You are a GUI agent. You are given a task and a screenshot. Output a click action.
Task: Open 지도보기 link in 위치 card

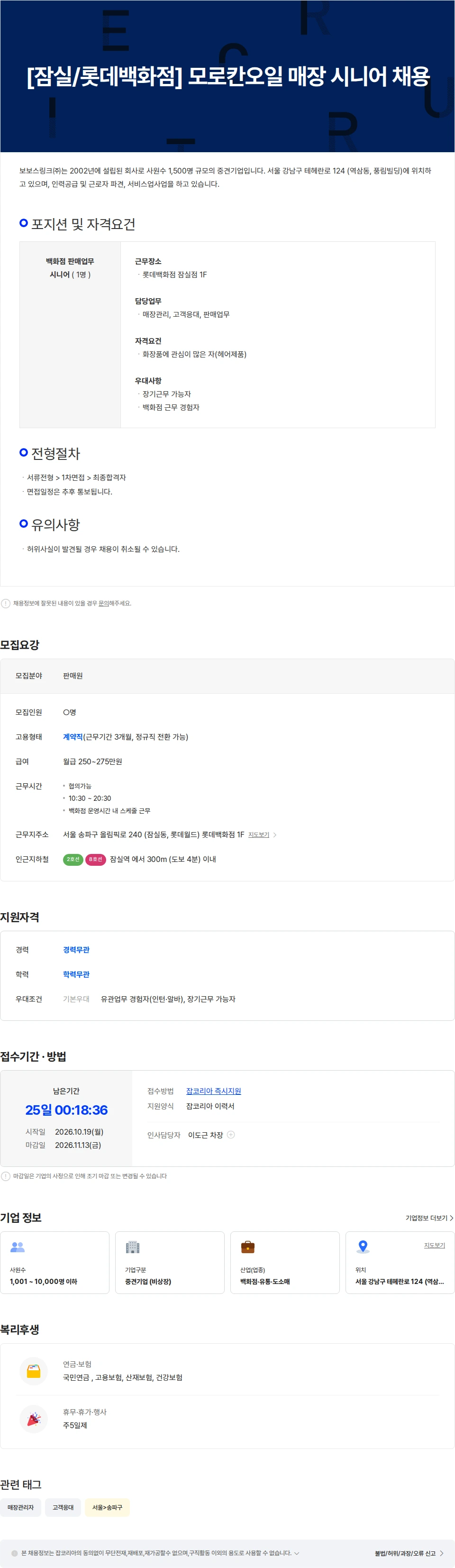(x=434, y=1245)
